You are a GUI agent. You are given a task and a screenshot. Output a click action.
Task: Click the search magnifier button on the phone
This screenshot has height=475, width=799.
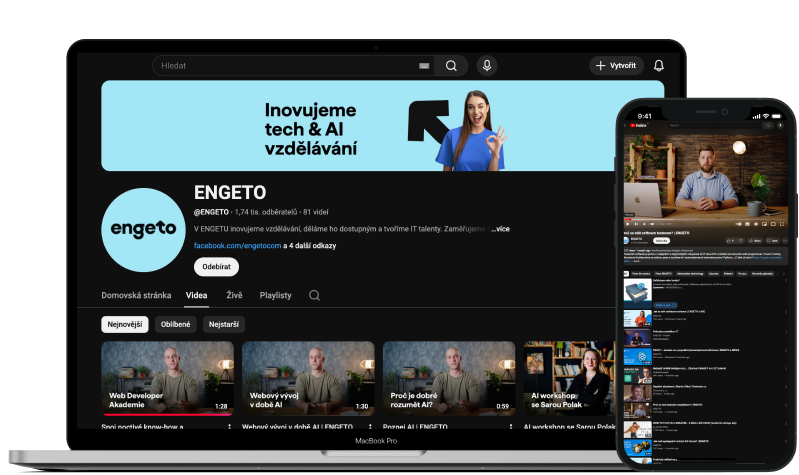[768, 125]
